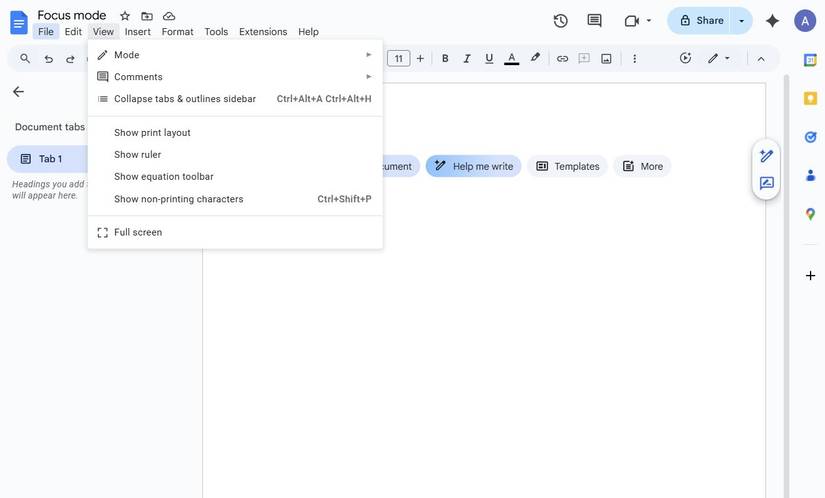Open the editing mode pencil dropdown
The width and height of the screenshot is (825, 498).
[719, 58]
